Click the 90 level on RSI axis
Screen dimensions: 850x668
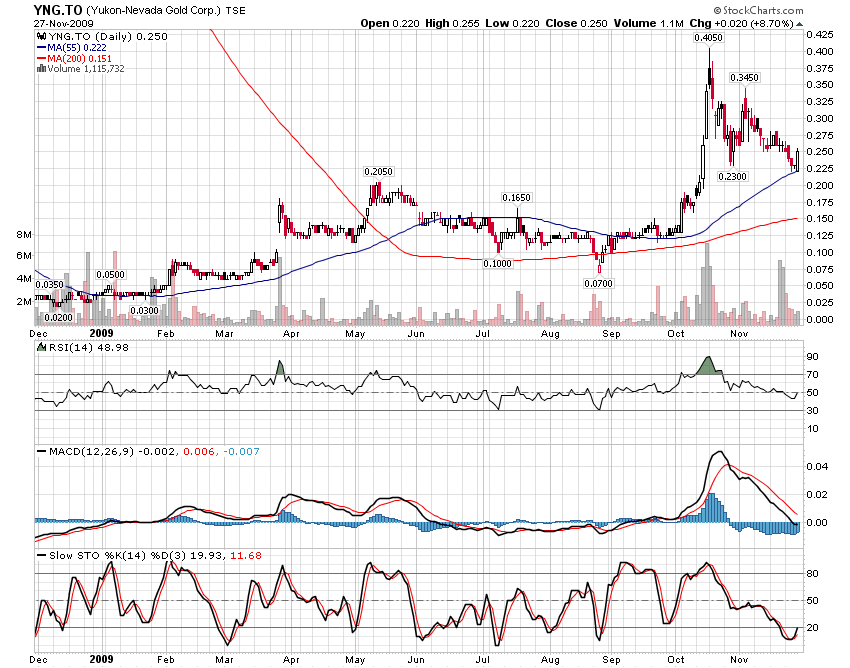[813, 357]
